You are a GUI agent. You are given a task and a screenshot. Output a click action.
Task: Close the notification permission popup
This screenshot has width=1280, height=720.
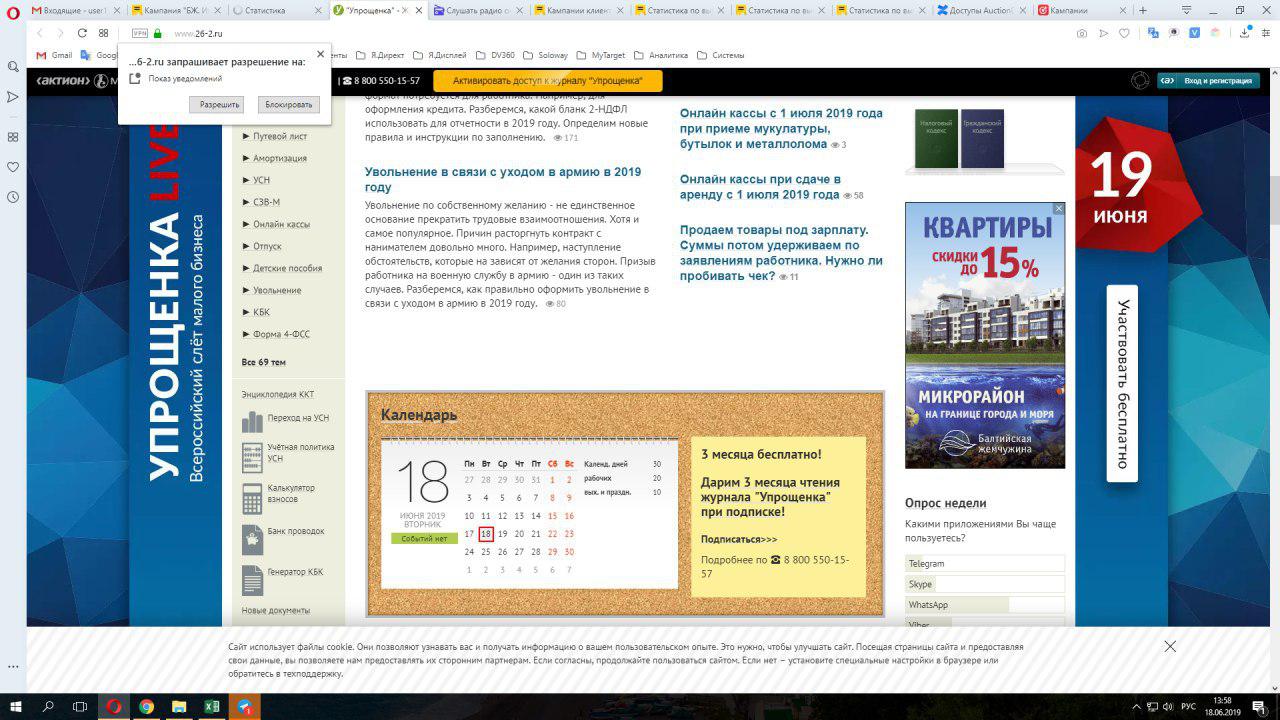320,54
